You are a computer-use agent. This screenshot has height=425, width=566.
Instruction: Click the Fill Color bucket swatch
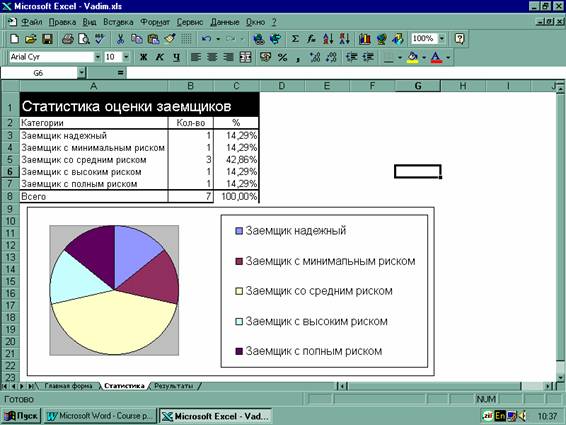(x=413, y=57)
